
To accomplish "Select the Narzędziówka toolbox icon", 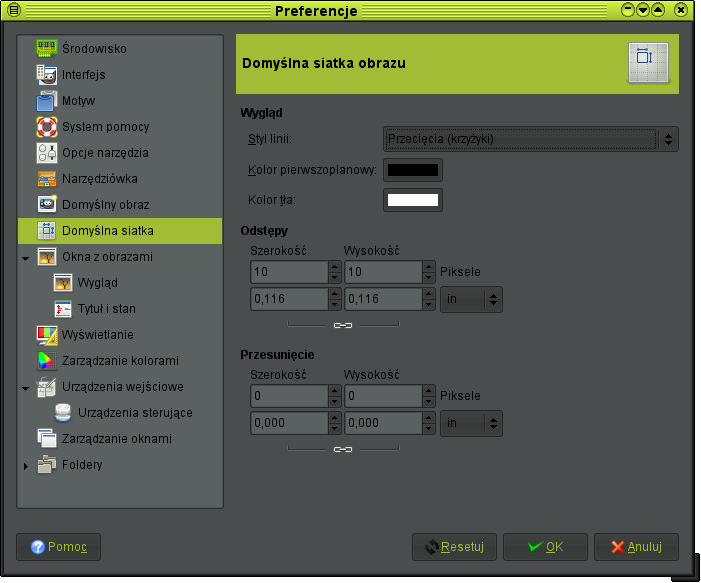I will 47,178.
